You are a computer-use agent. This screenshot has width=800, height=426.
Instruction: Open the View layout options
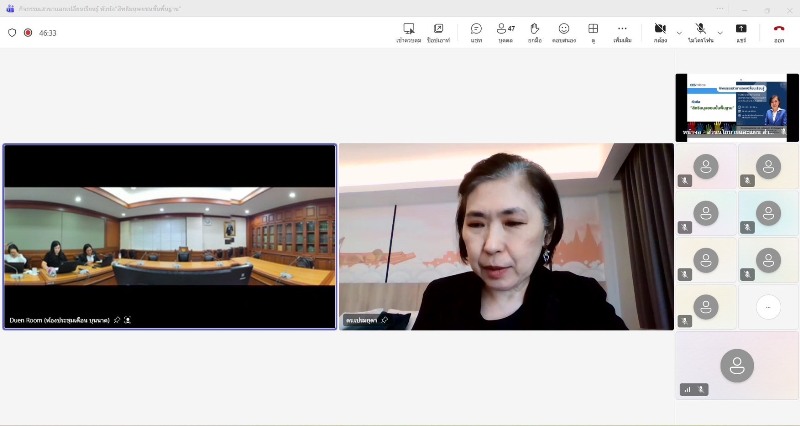click(x=593, y=29)
